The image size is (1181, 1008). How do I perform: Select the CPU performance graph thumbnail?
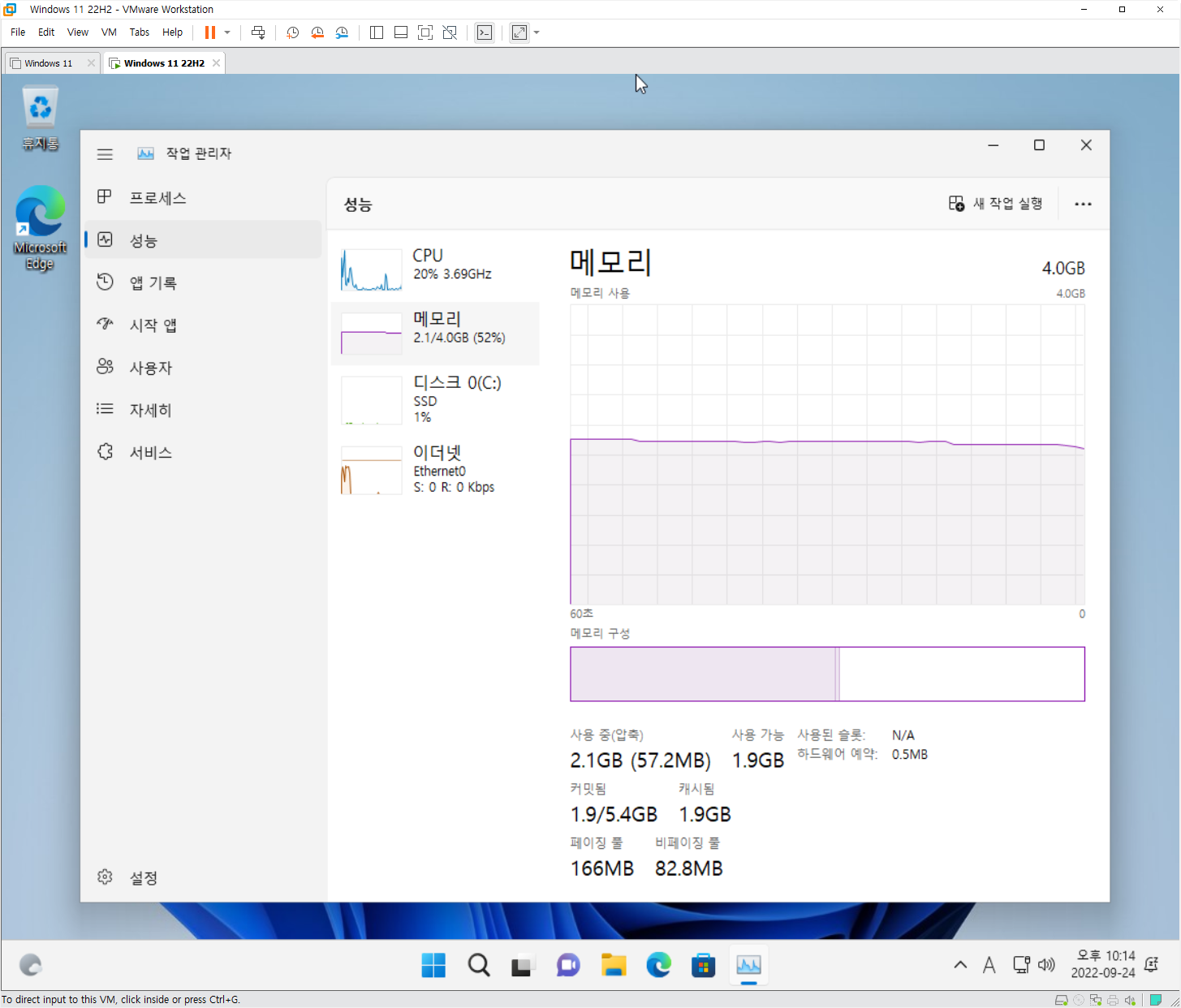372,269
